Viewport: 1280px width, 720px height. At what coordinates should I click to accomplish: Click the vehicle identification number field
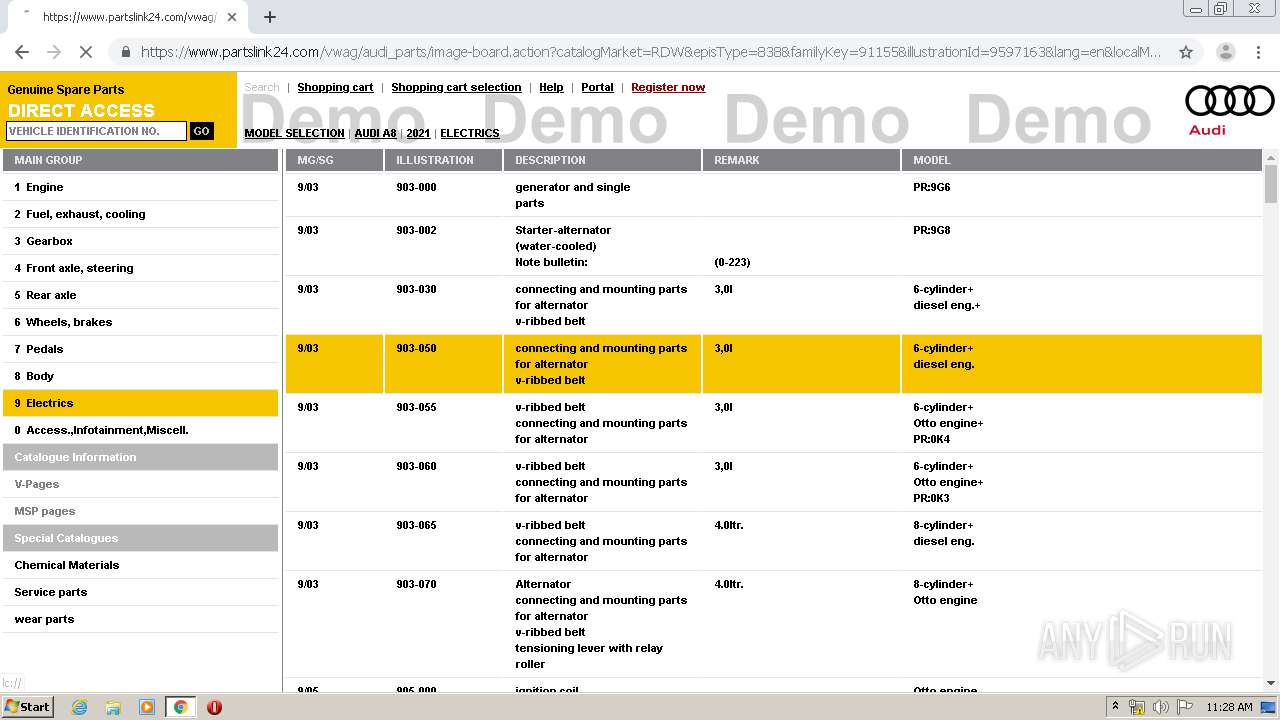click(96, 131)
